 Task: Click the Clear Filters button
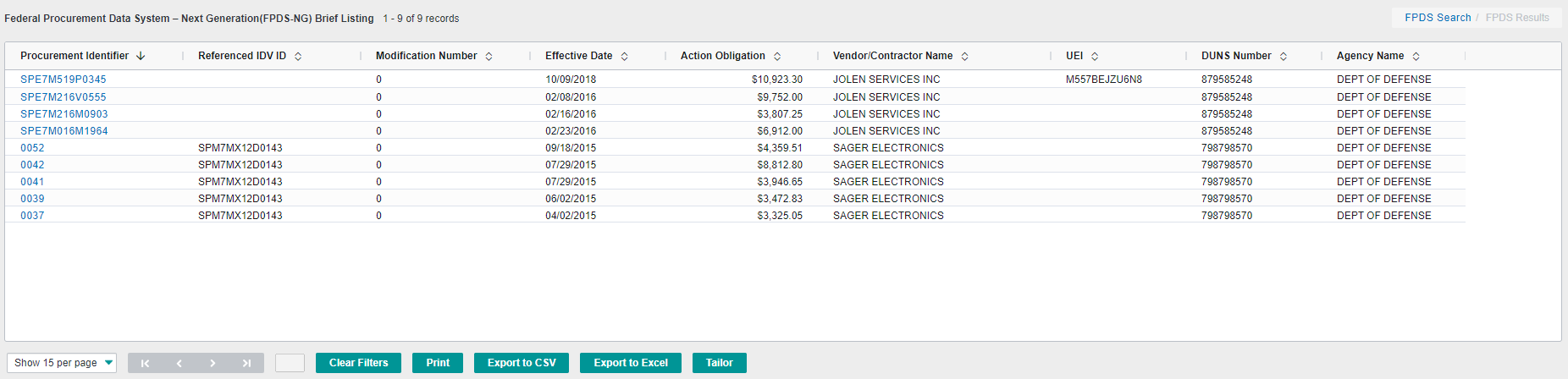(x=359, y=363)
